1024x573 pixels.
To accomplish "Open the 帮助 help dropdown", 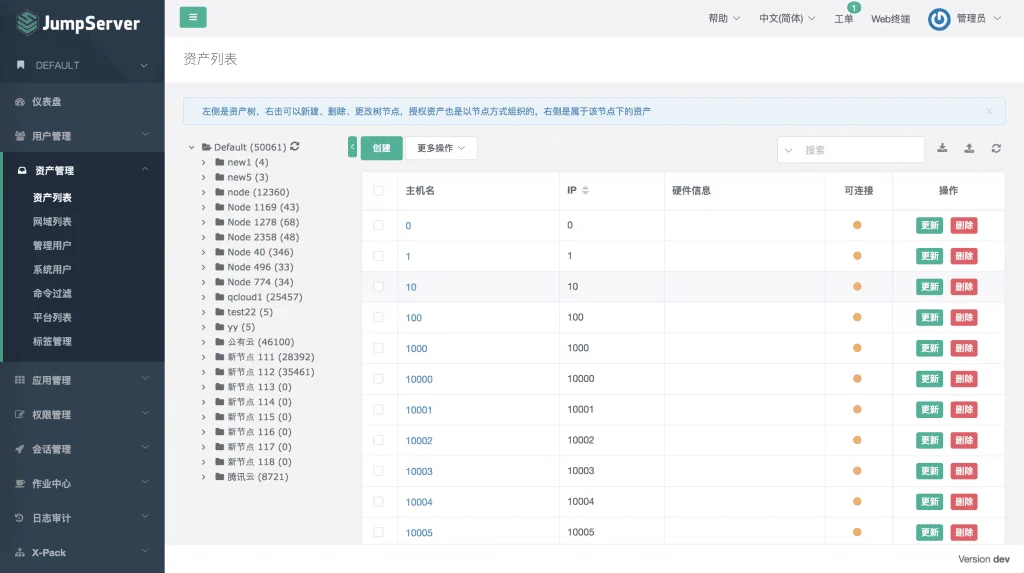I will [724, 18].
